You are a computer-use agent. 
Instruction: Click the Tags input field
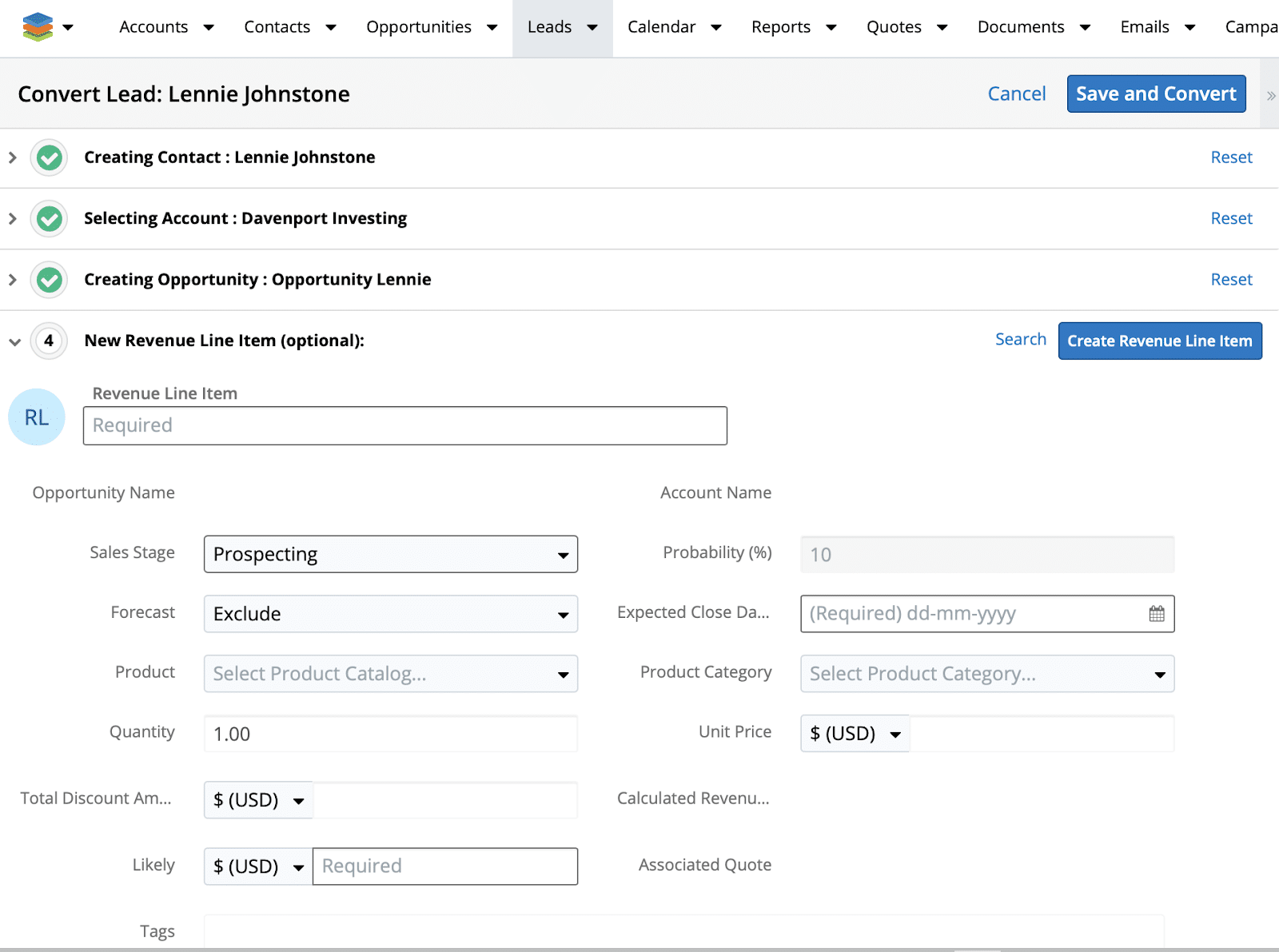point(684,932)
